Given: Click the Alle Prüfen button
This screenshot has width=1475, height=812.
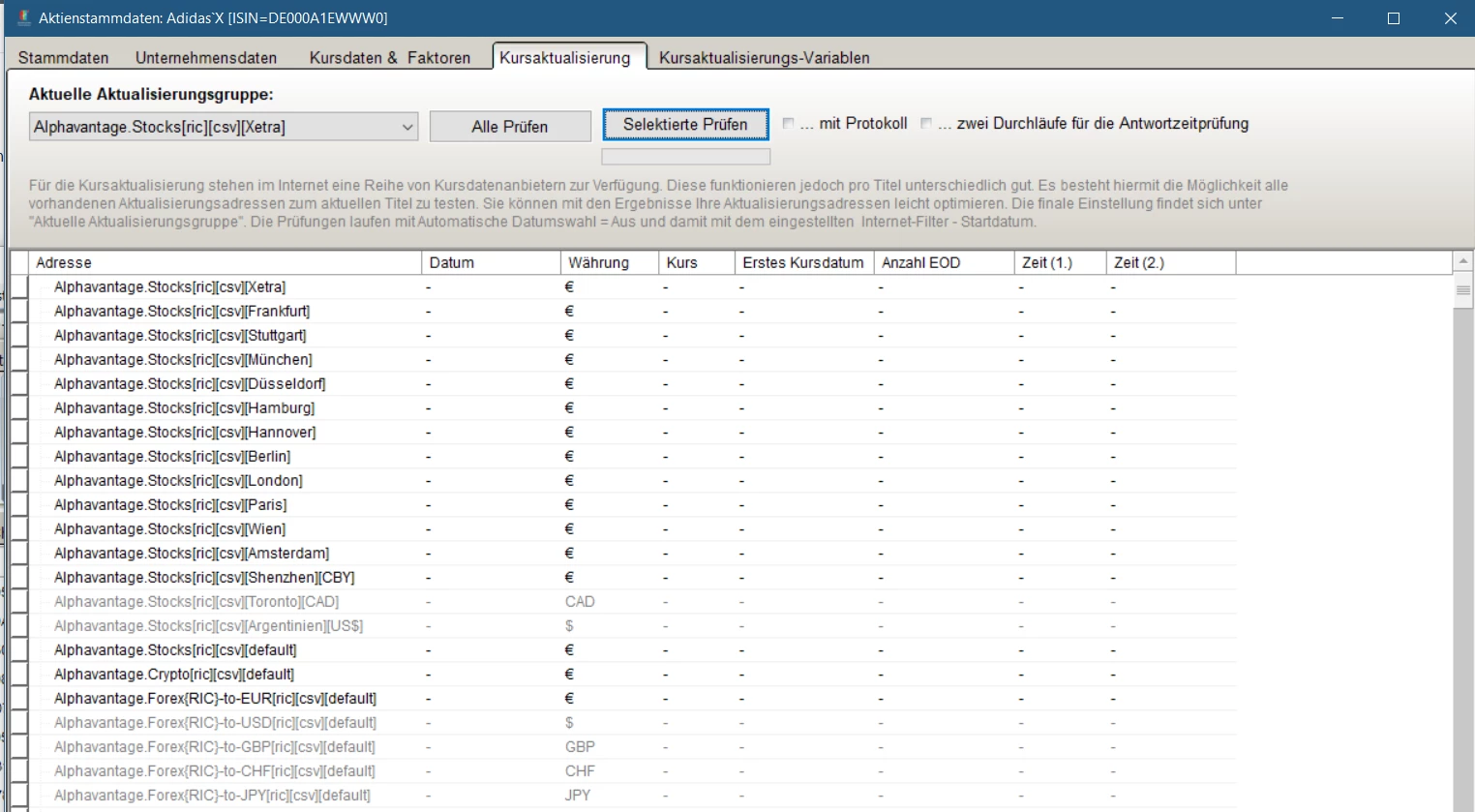Looking at the screenshot, I should (x=510, y=127).
